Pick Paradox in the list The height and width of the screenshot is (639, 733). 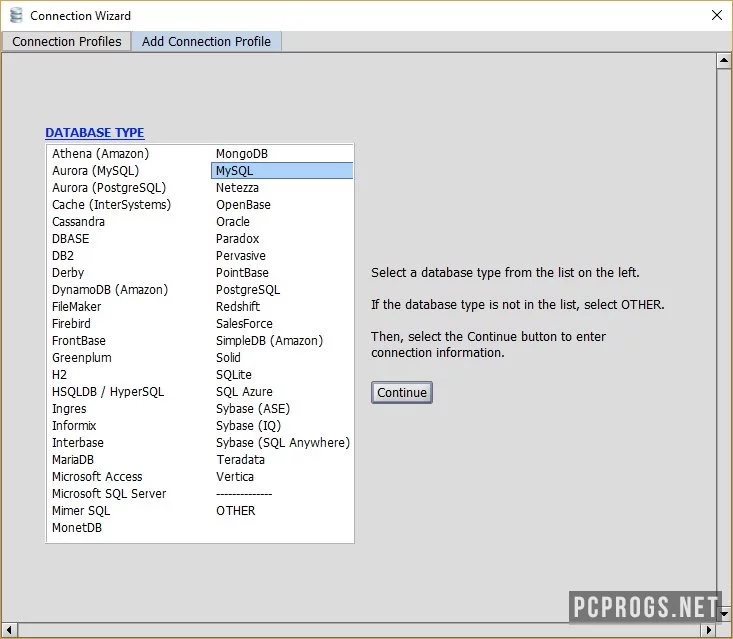click(x=237, y=239)
